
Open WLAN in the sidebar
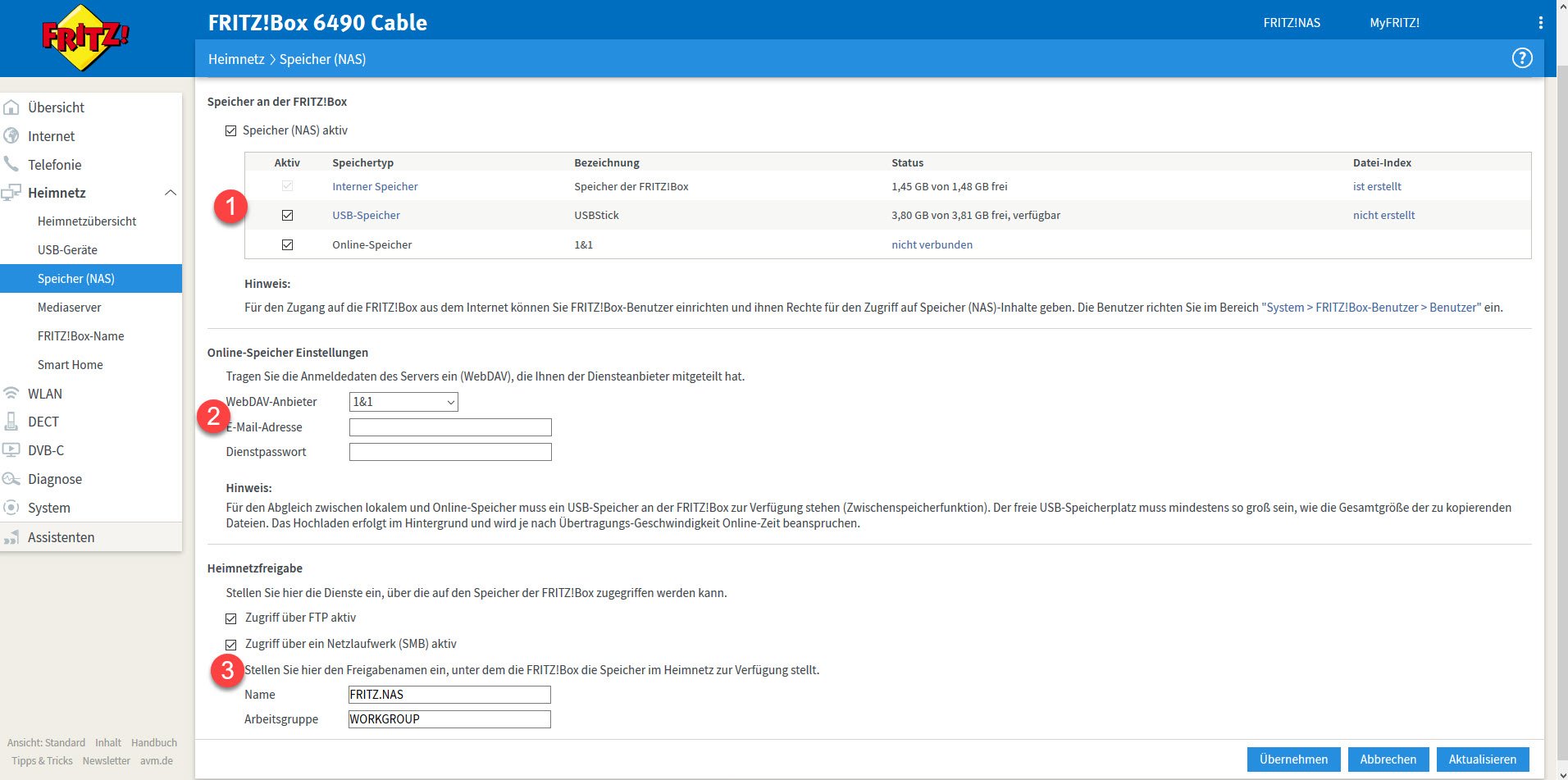point(45,394)
